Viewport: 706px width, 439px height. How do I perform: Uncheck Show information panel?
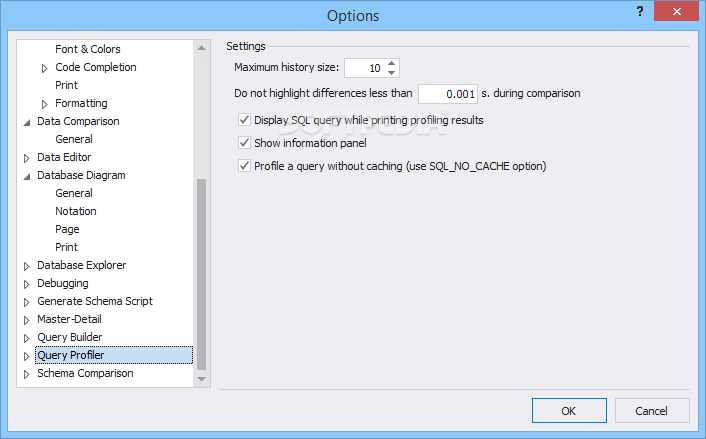(x=244, y=143)
